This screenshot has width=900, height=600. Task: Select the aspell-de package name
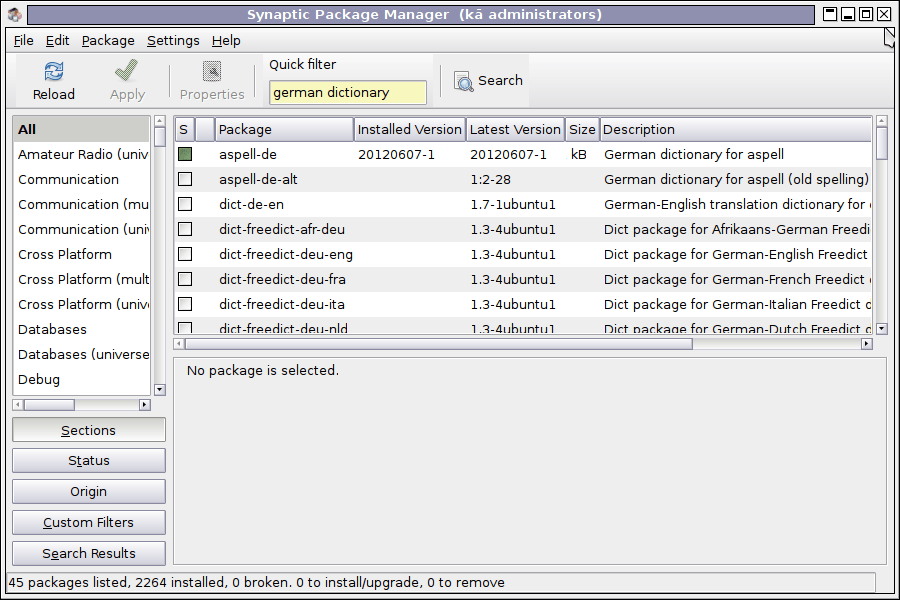point(248,154)
